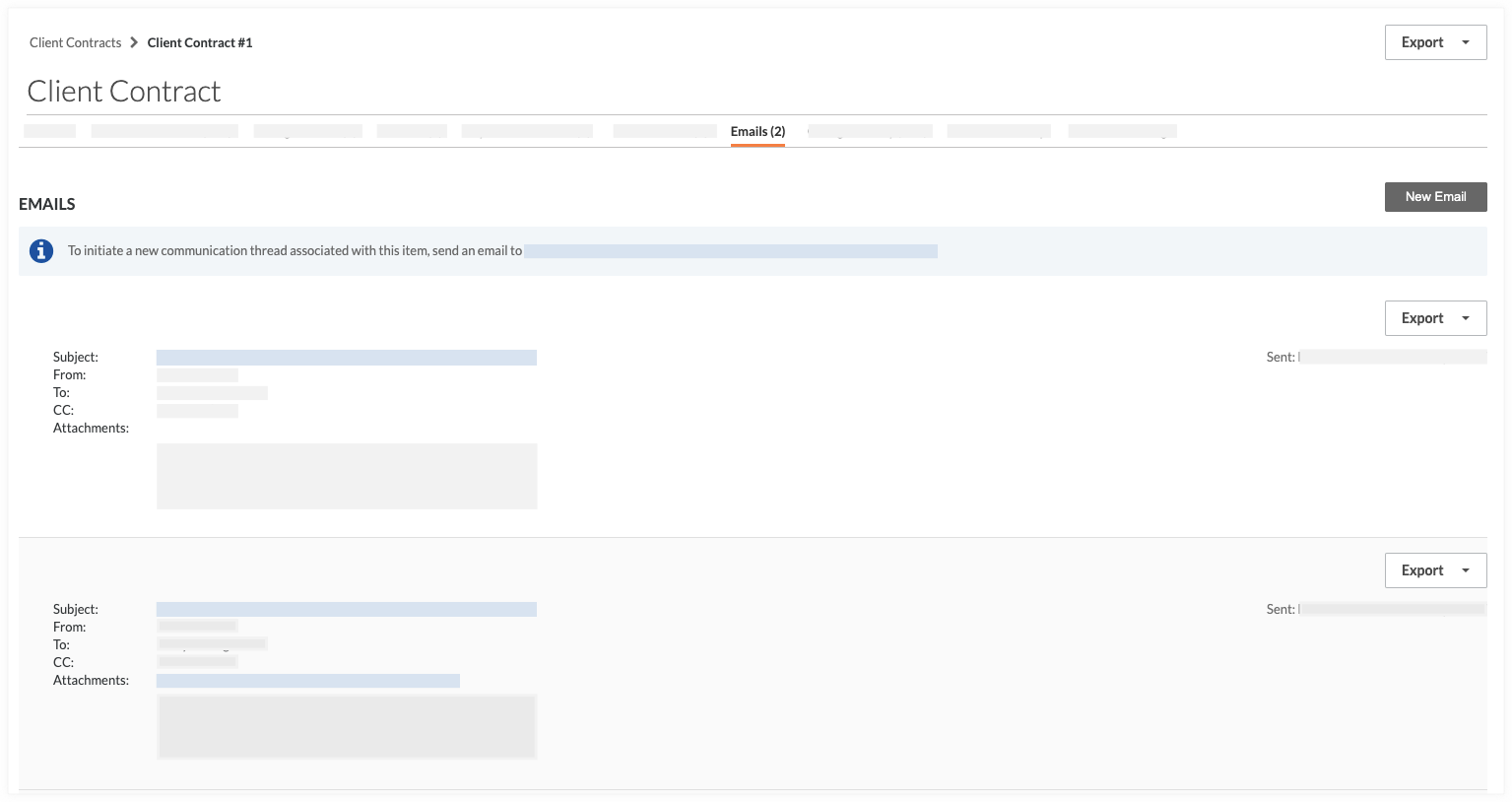Click the EMAILS section heading

[47, 204]
